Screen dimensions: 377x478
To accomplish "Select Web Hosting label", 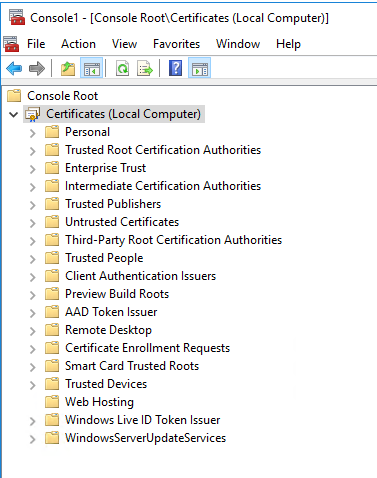I will tap(99, 402).
